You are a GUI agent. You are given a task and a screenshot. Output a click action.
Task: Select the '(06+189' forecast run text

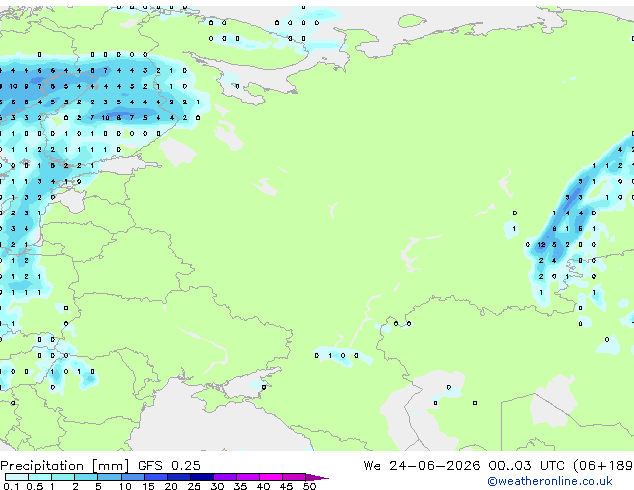[603, 466]
